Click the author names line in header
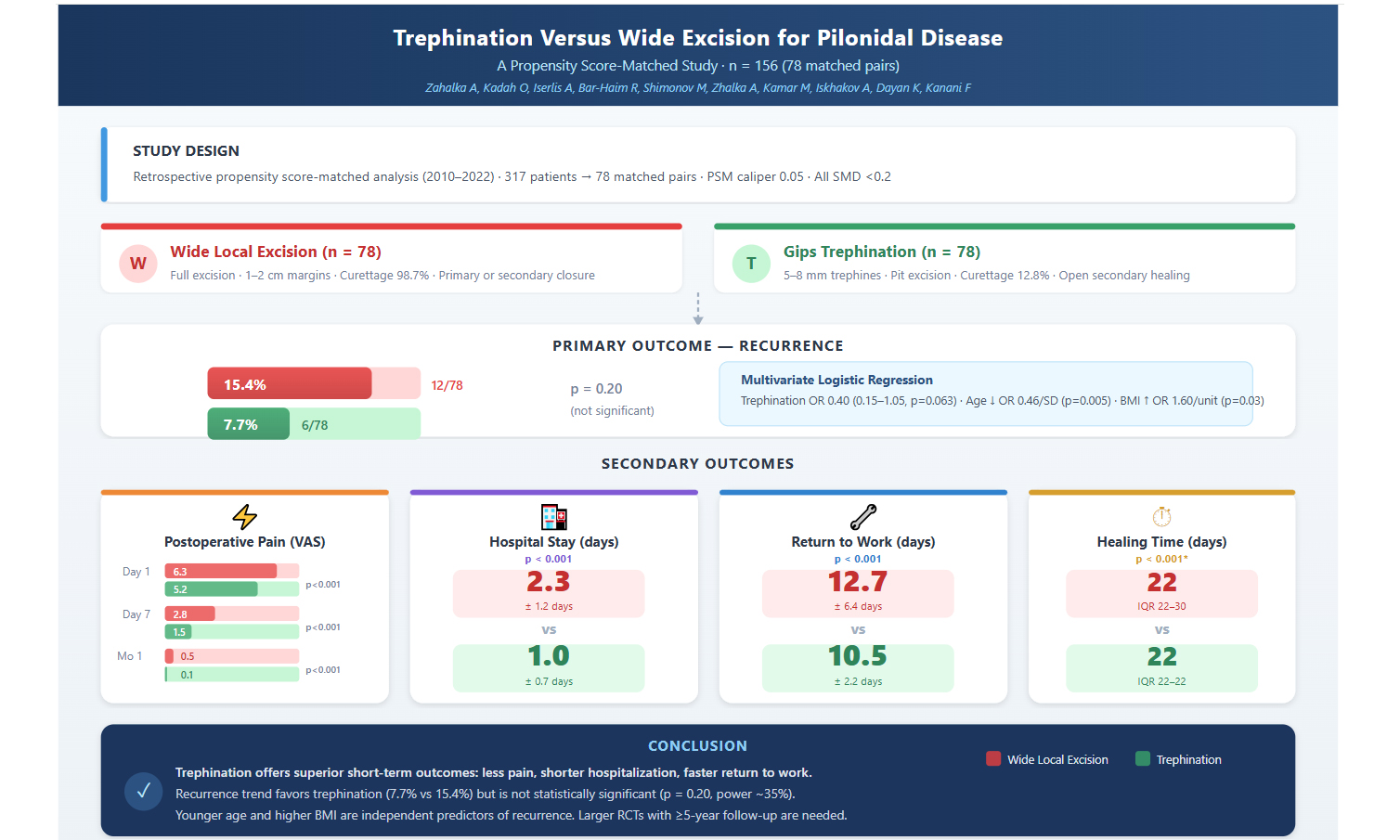This screenshot has height=840, width=1400. pyautogui.click(x=698, y=88)
